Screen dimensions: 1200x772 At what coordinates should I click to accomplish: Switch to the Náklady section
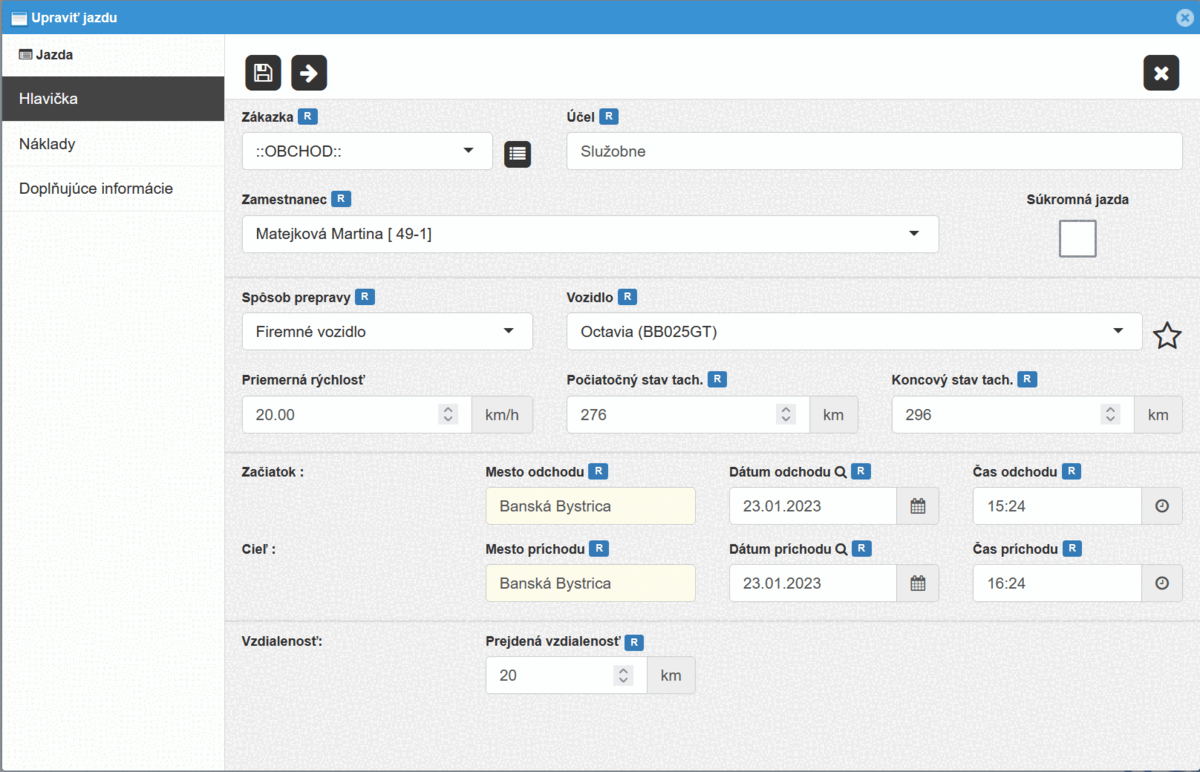click(x=47, y=144)
